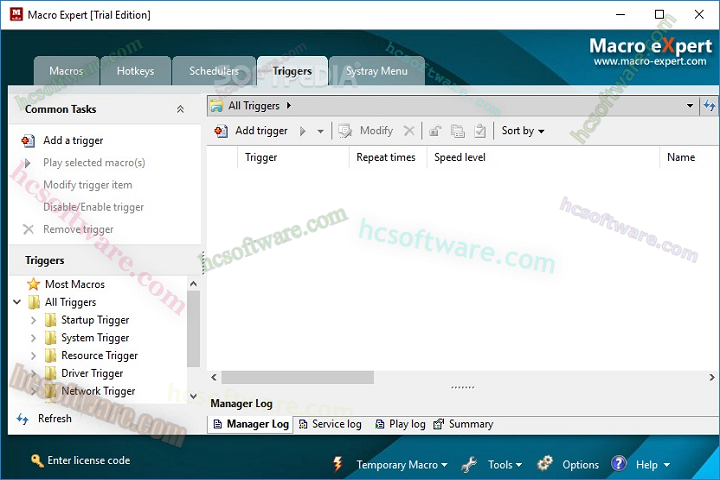
Task: Click the toolbar play macro arrow
Action: (303, 131)
